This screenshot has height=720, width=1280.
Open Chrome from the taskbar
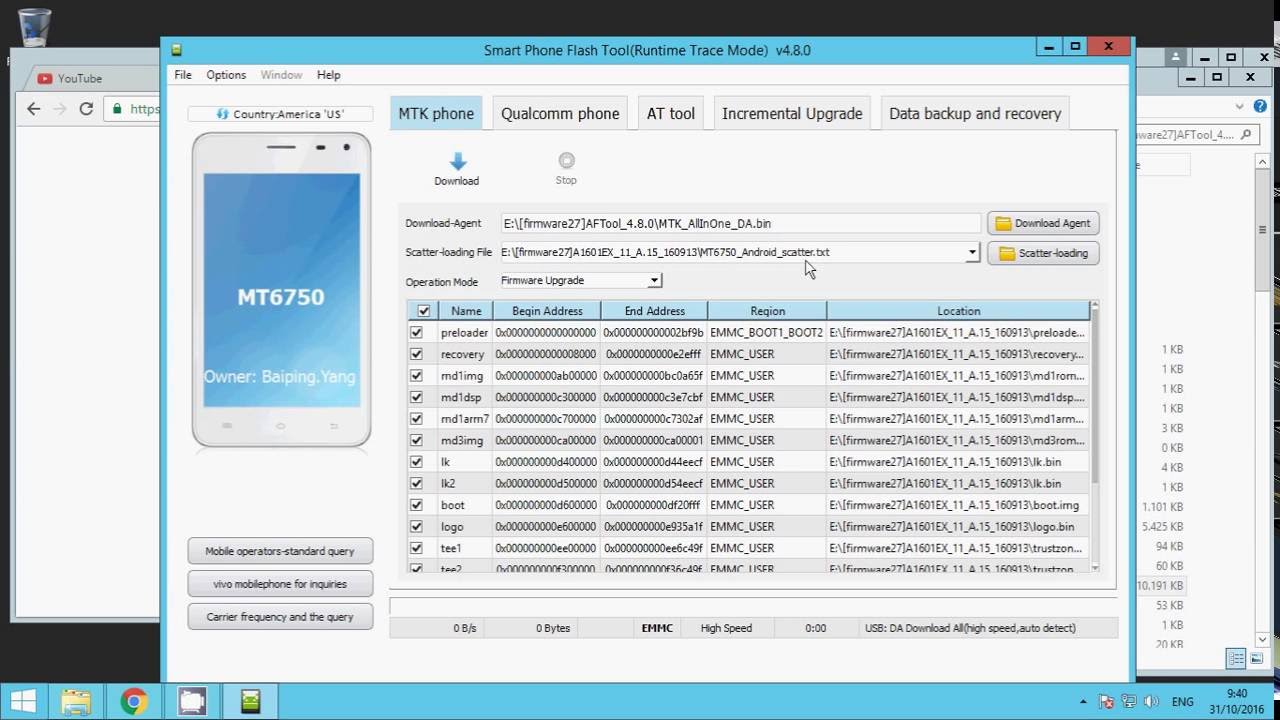(x=134, y=701)
